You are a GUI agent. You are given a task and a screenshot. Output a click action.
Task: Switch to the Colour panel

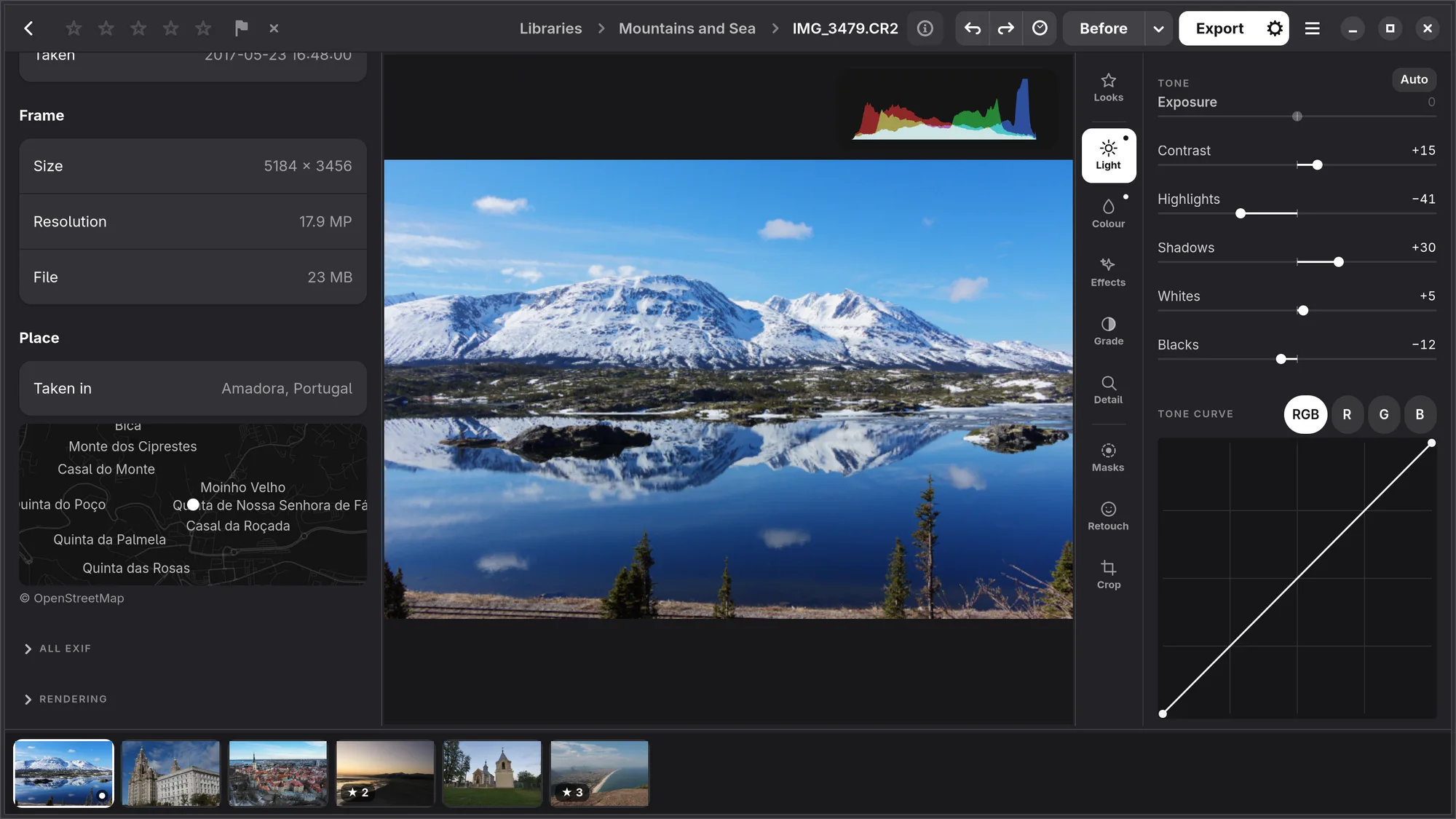pos(1108,214)
